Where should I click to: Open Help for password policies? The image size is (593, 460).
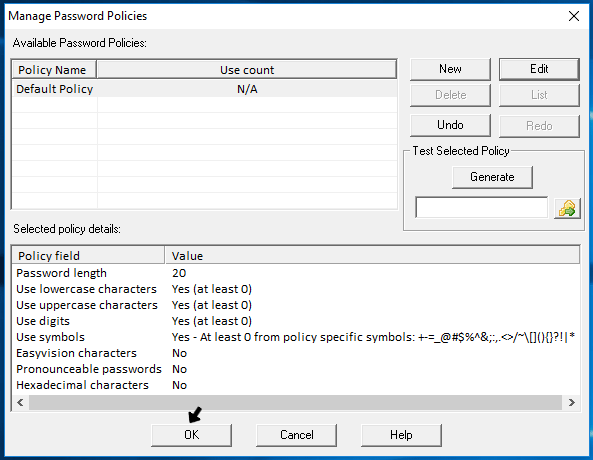coord(401,435)
